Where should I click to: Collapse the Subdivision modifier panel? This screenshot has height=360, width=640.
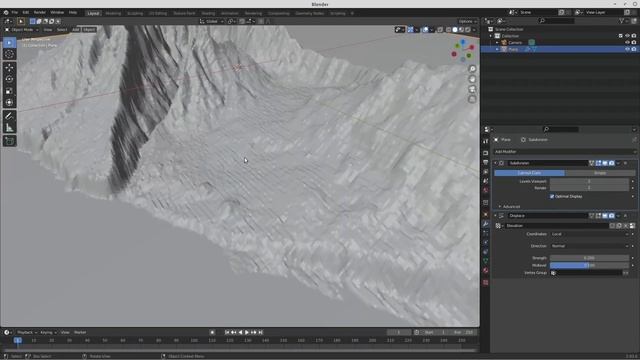click(496, 163)
